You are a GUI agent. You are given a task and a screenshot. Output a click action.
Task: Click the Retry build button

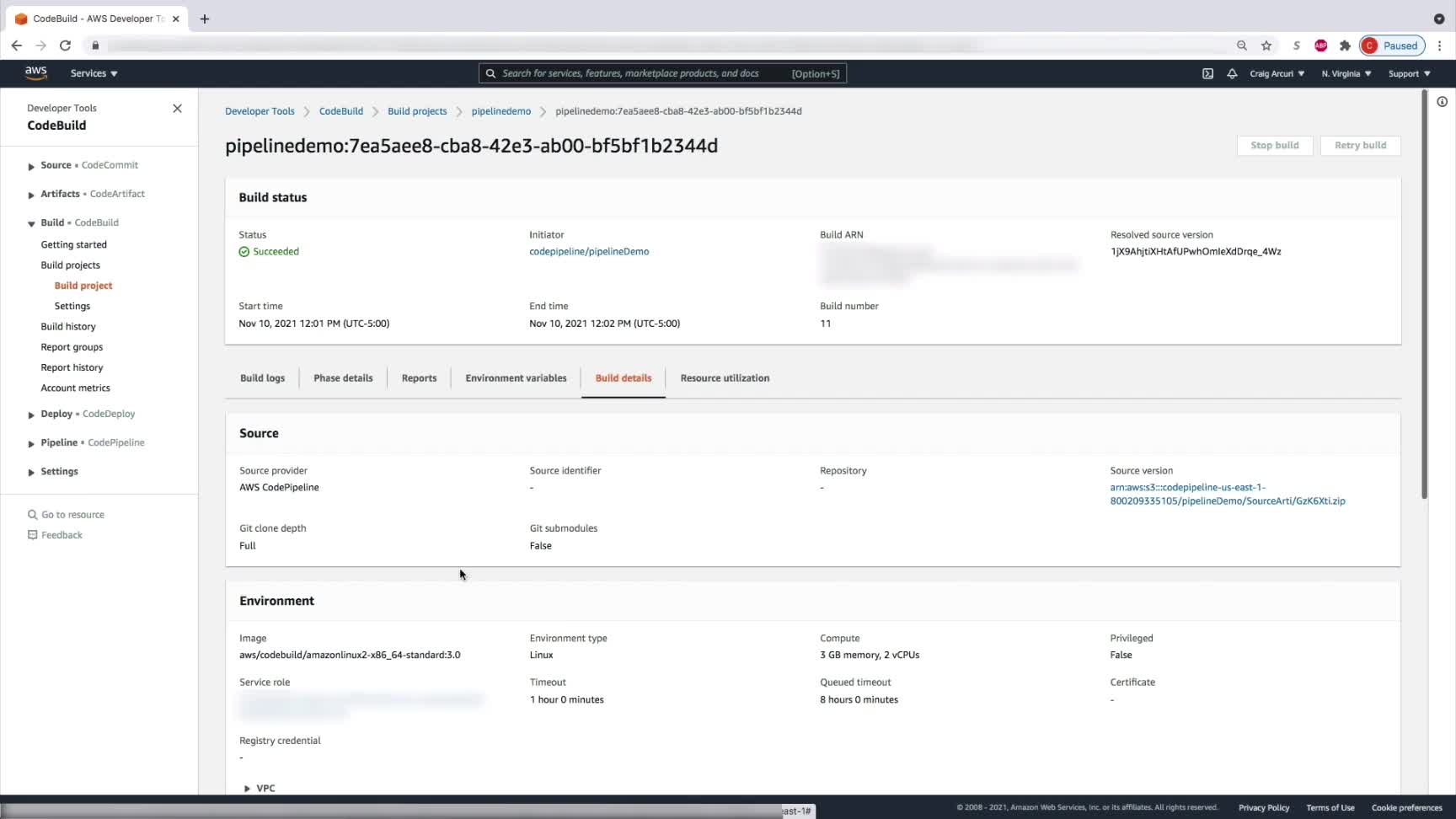(1360, 145)
